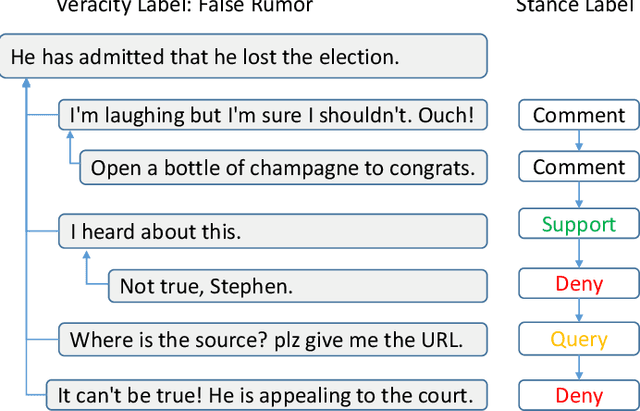The image size is (640, 411).
Task: Click the green Support stance label
Action: point(578,224)
